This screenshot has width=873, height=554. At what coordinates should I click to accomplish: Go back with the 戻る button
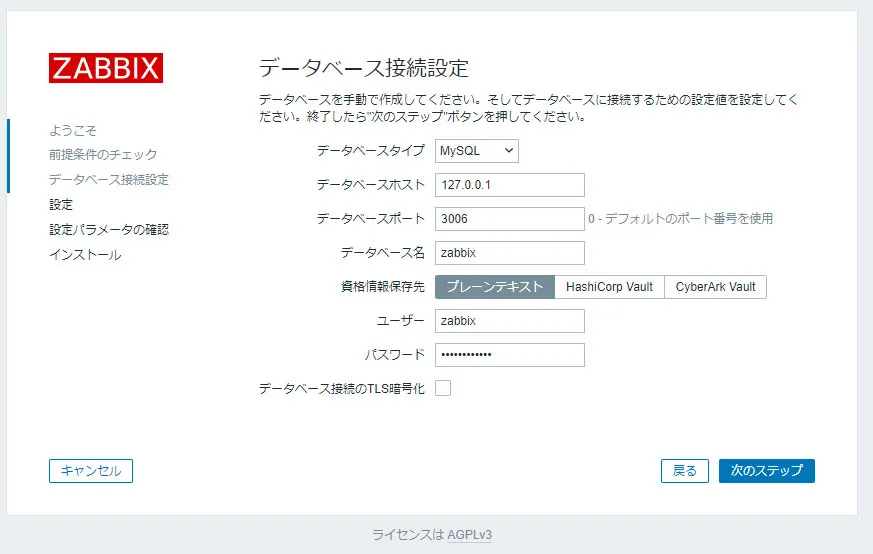(685, 471)
